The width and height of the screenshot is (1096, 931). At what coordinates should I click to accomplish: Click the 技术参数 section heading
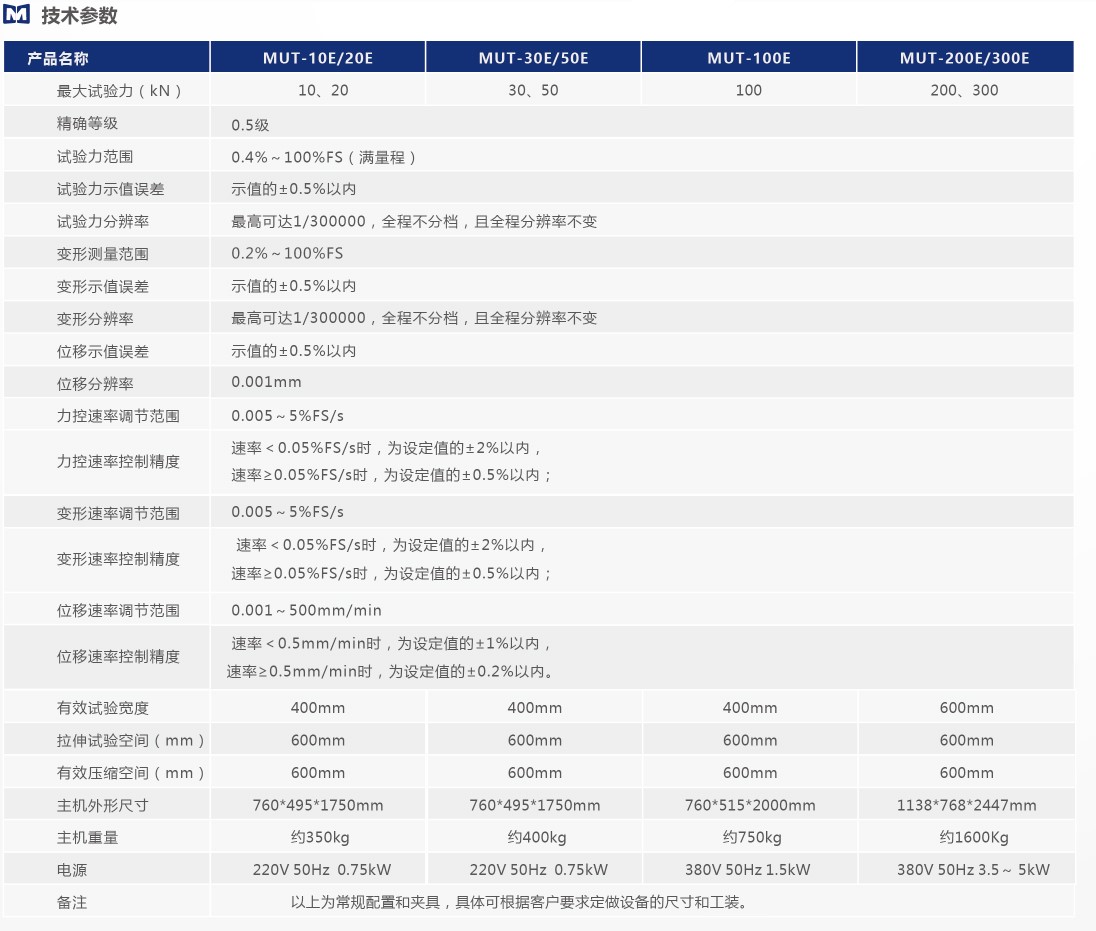click(78, 16)
